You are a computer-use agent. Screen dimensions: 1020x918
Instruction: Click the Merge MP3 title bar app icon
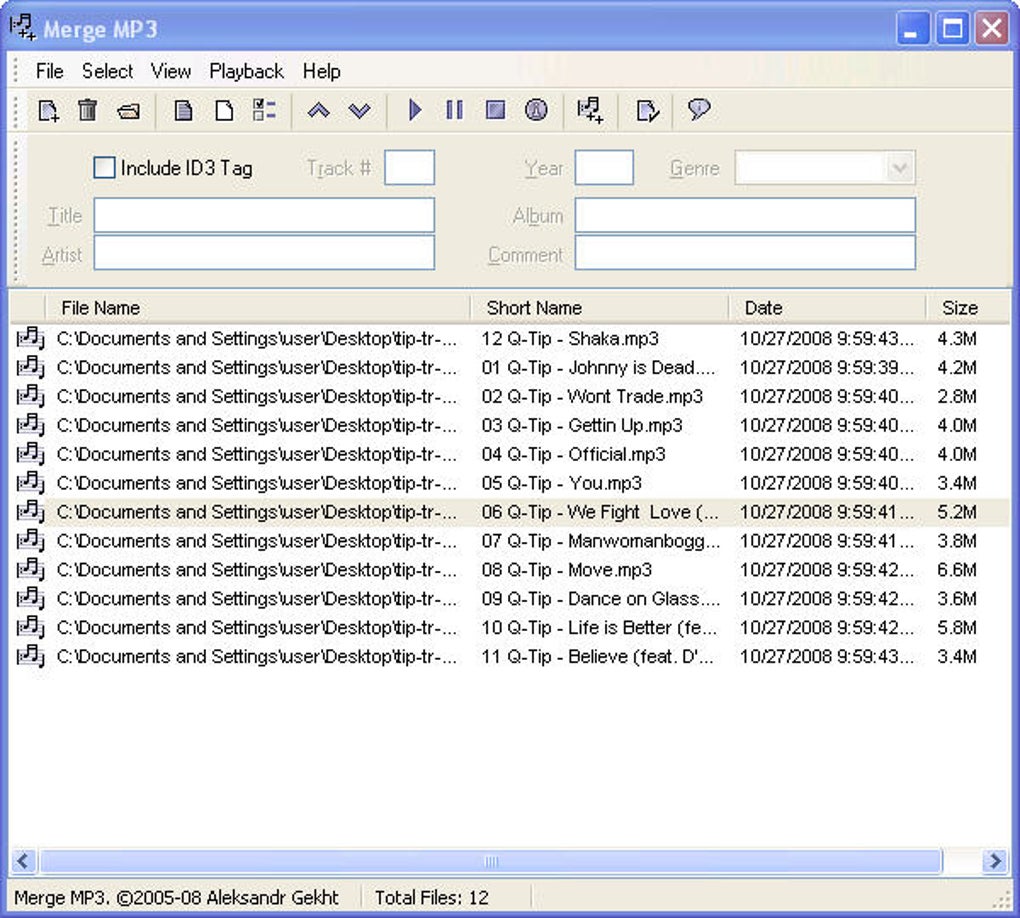click(23, 28)
